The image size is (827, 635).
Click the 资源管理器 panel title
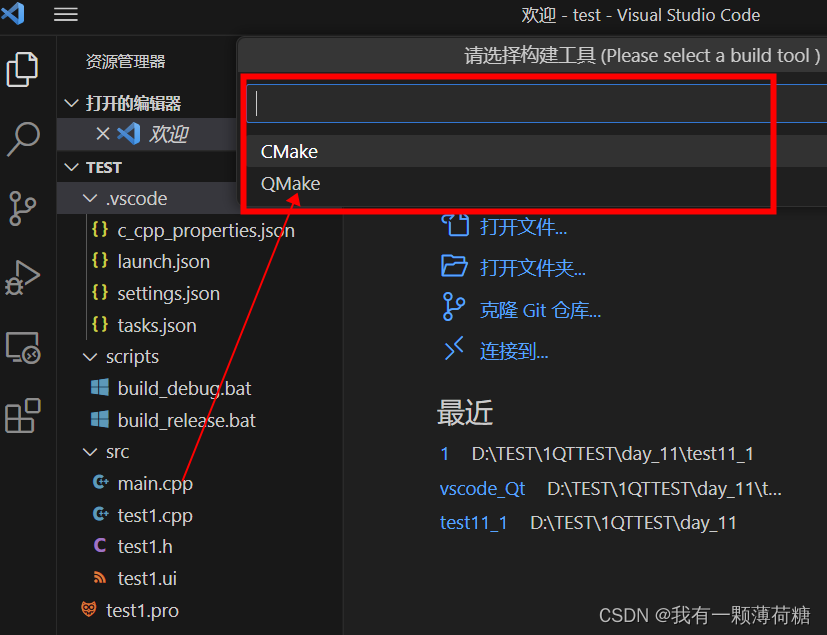tap(126, 61)
